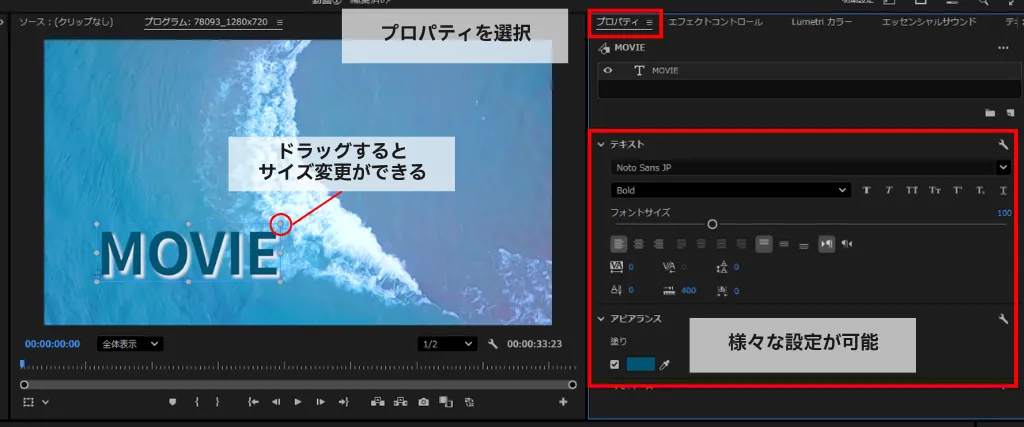Create a new group folder icon
Screen dimensions: 1024x427
[x=990, y=113]
